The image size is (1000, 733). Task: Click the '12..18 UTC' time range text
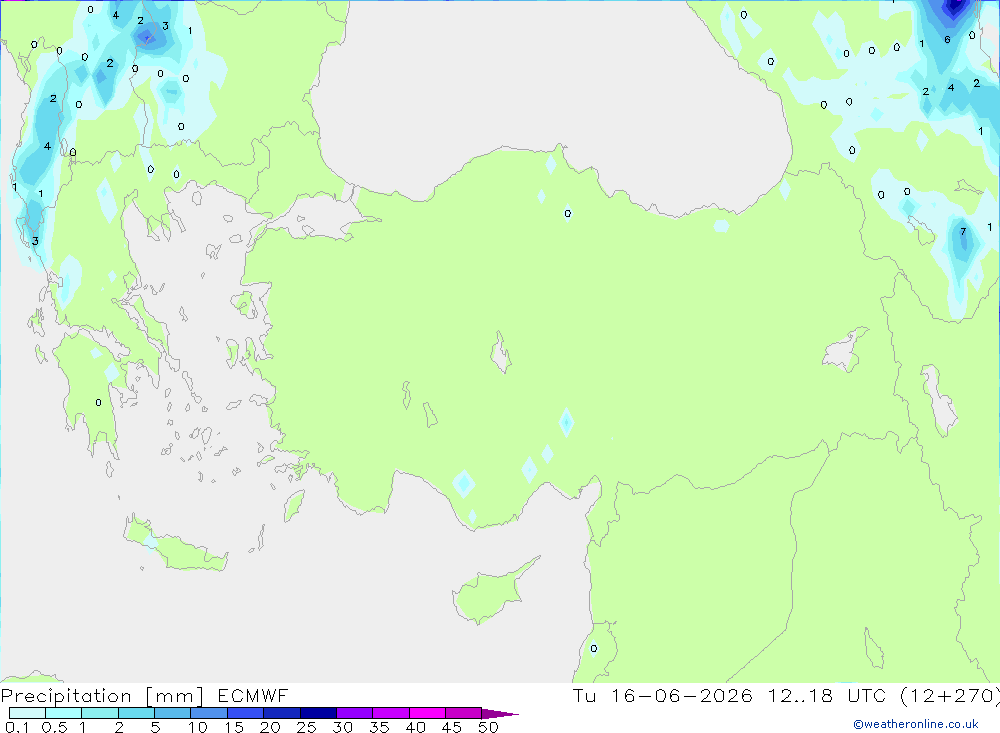point(829,696)
